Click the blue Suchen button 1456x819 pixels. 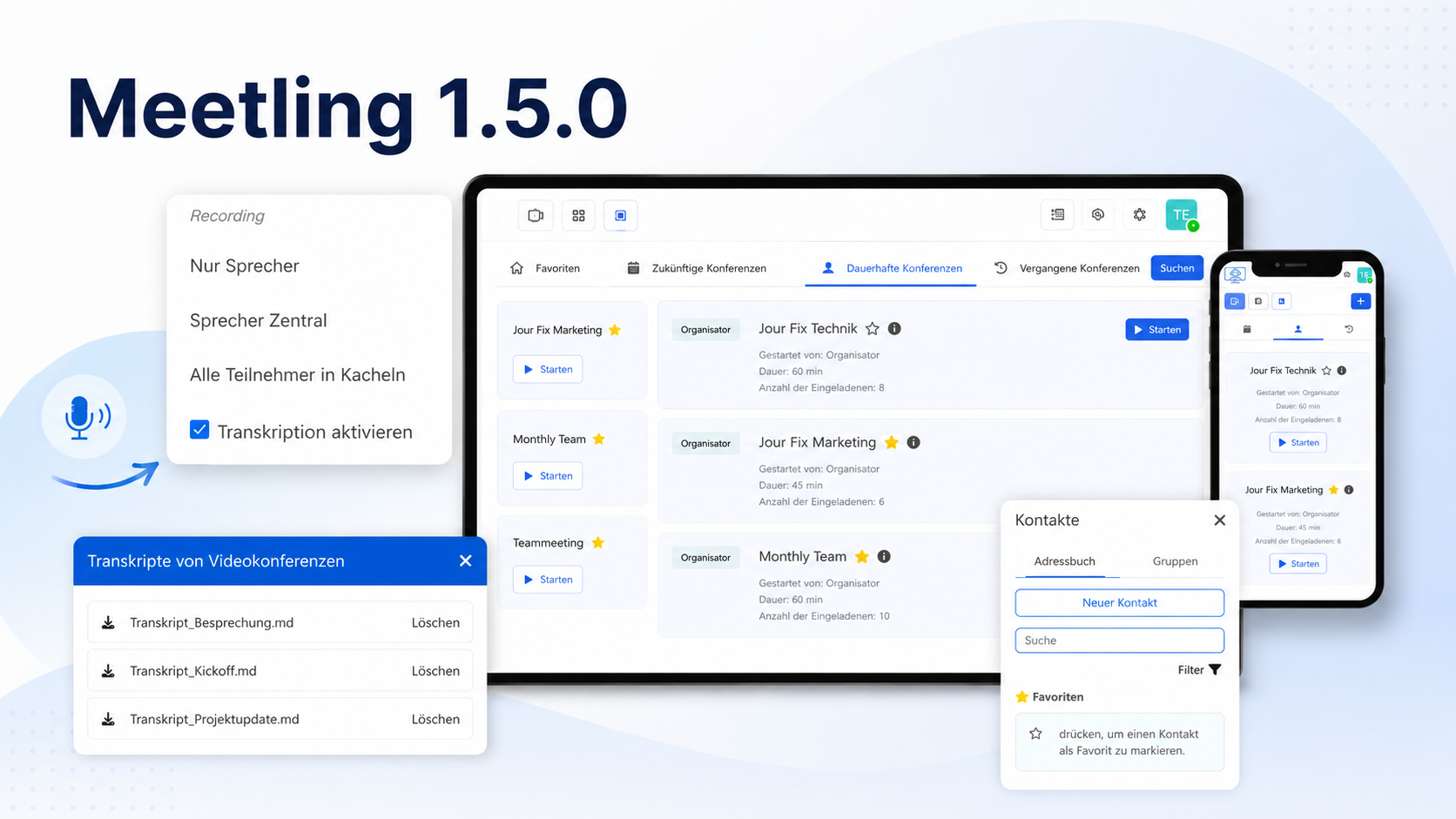pos(1176,268)
